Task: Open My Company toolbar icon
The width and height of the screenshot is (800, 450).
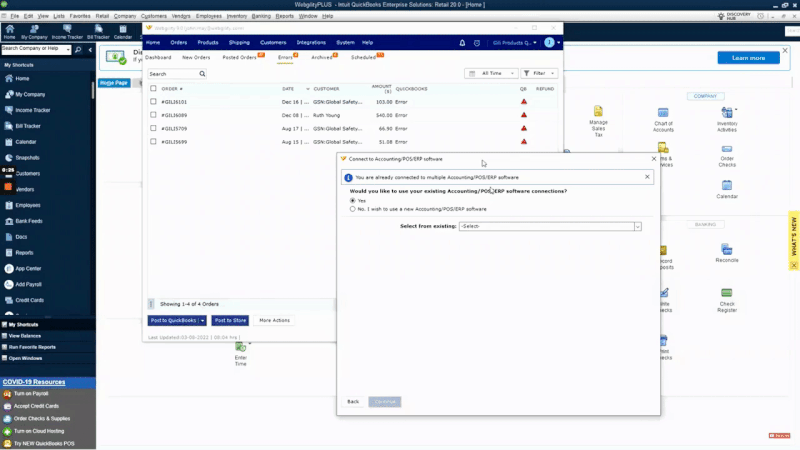Action: pyautogui.click(x=34, y=32)
